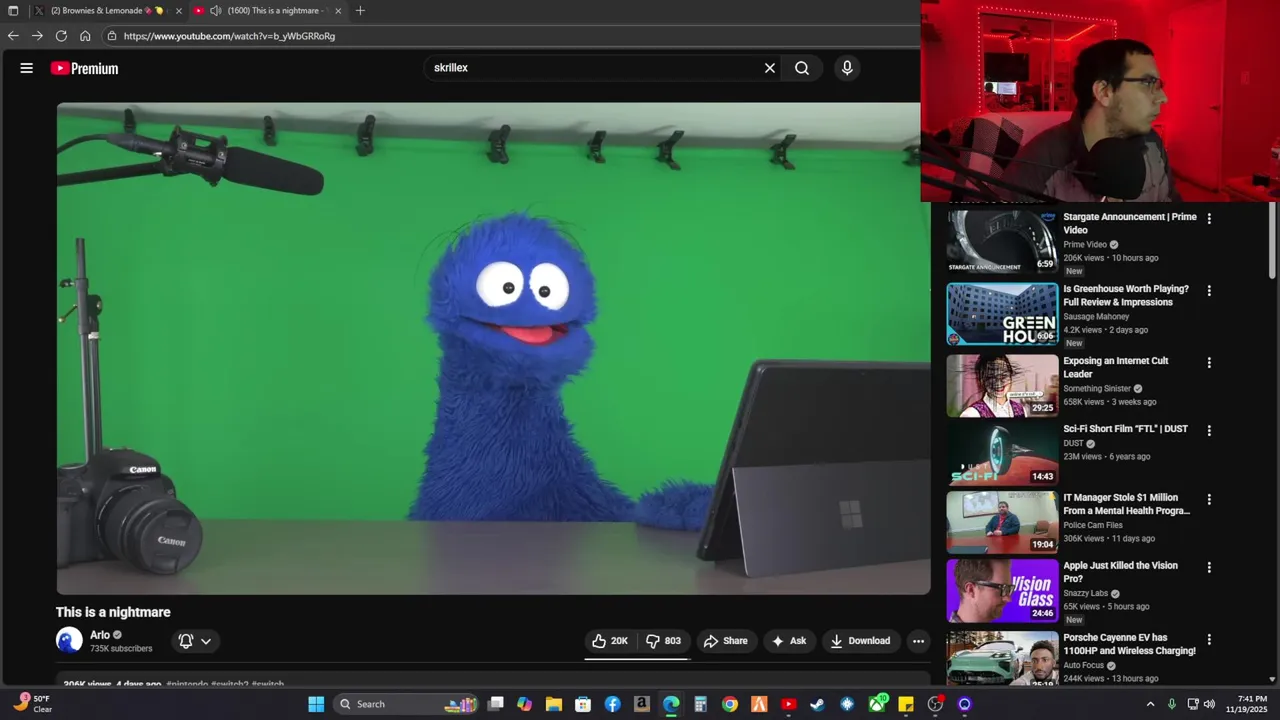Open Facebook from the taskbar

(x=613, y=704)
